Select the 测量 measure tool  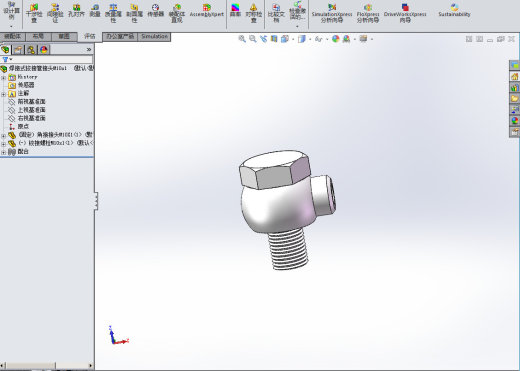[95, 11]
